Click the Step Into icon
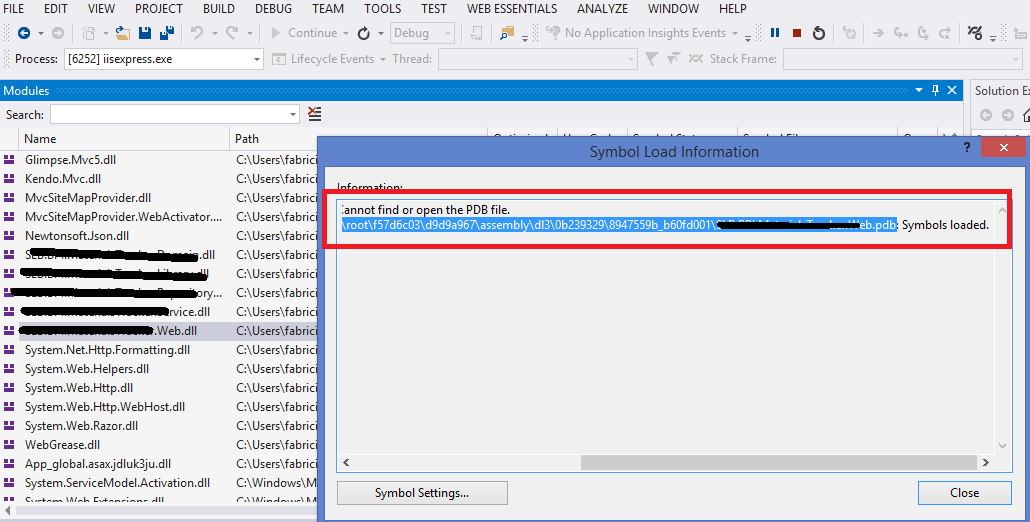This screenshot has height=522, width=1030. [901, 33]
